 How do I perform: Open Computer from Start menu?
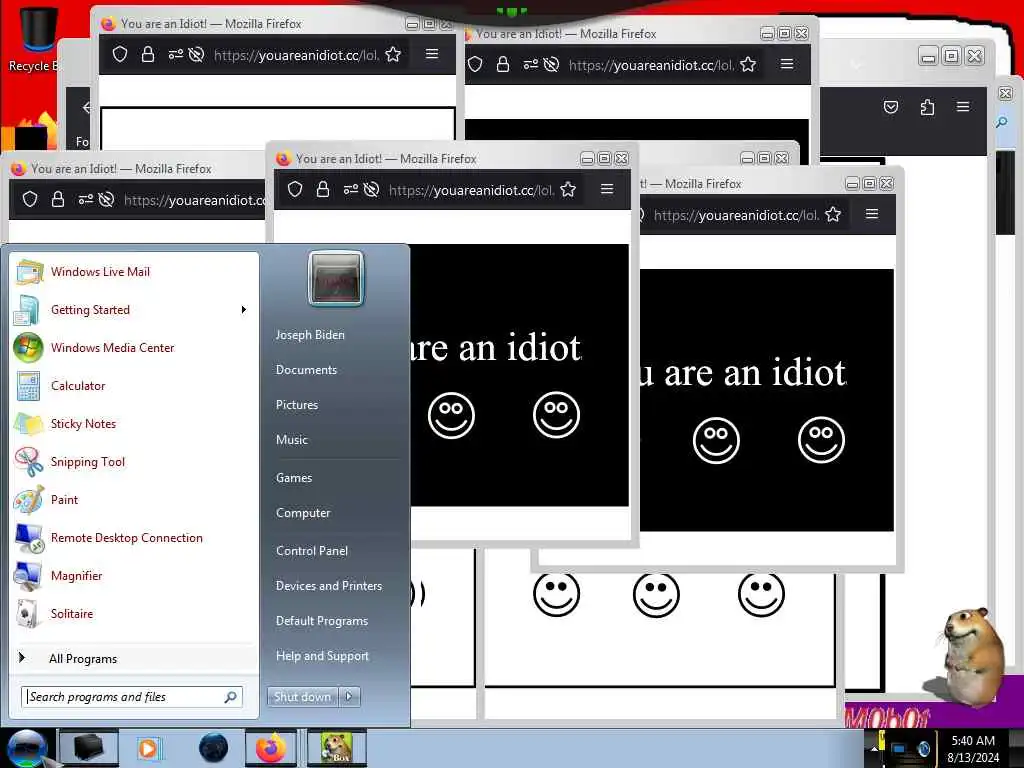pos(303,513)
